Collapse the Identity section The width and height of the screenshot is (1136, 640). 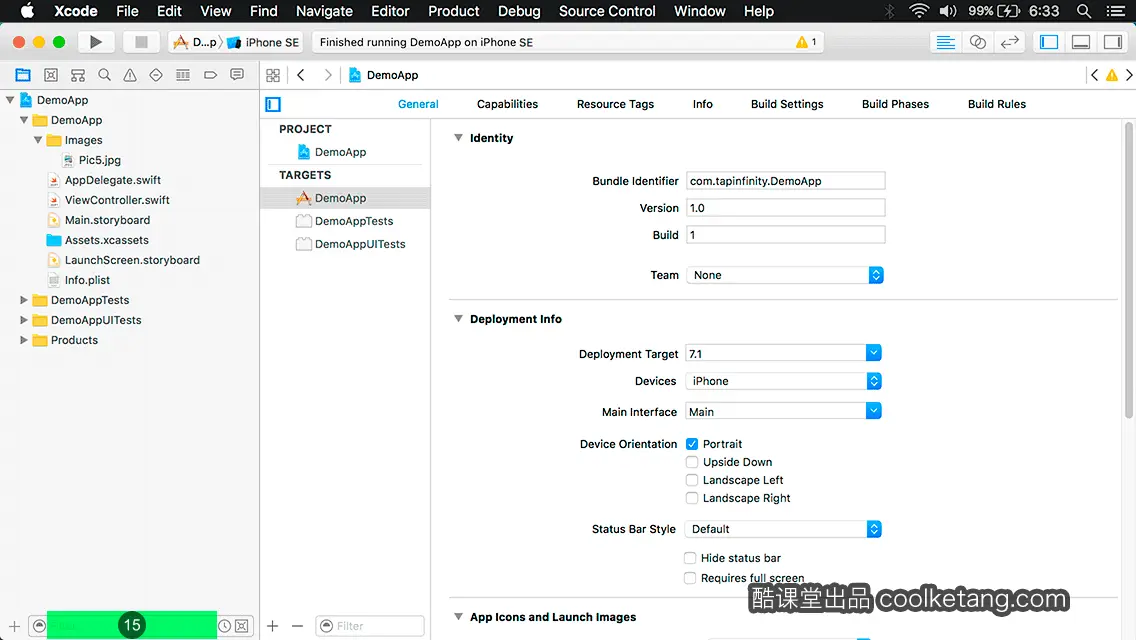point(458,137)
